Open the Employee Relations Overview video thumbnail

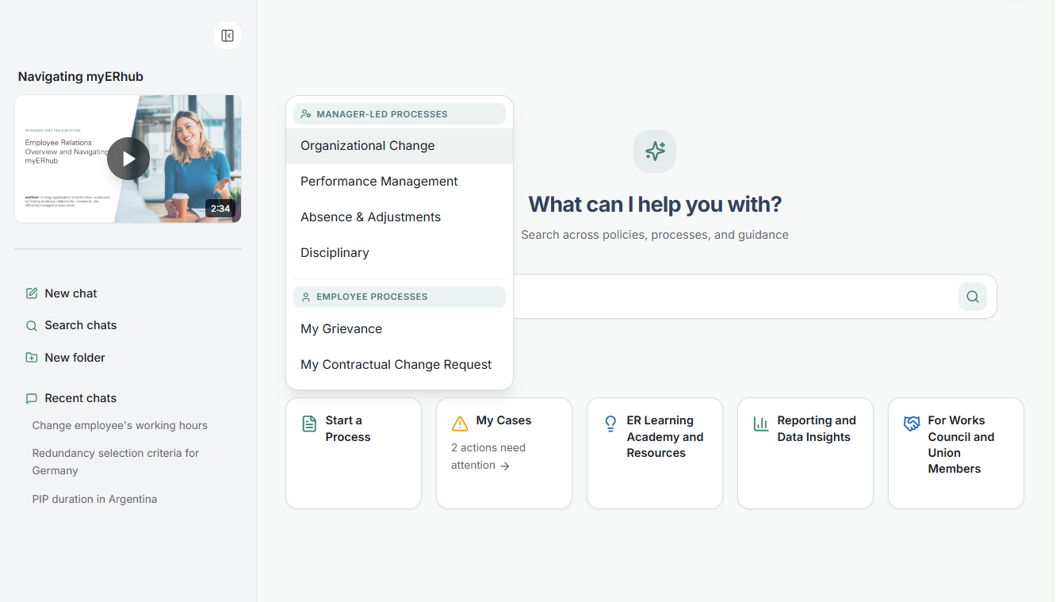pyautogui.click(x=128, y=159)
